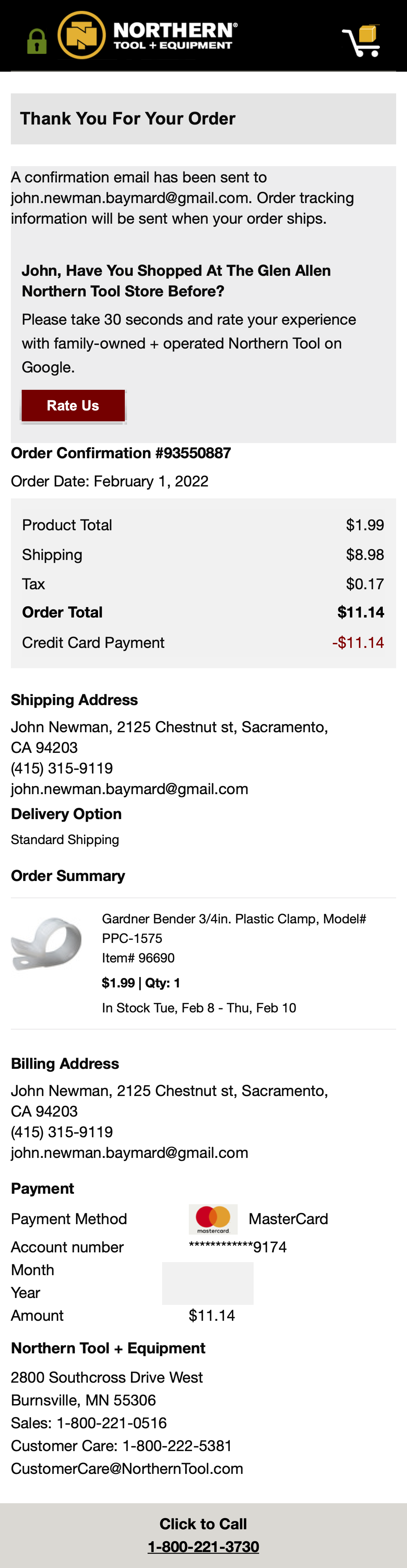Open the shopping cart icon
Screen dimensions: 407x1568
pos(362,40)
